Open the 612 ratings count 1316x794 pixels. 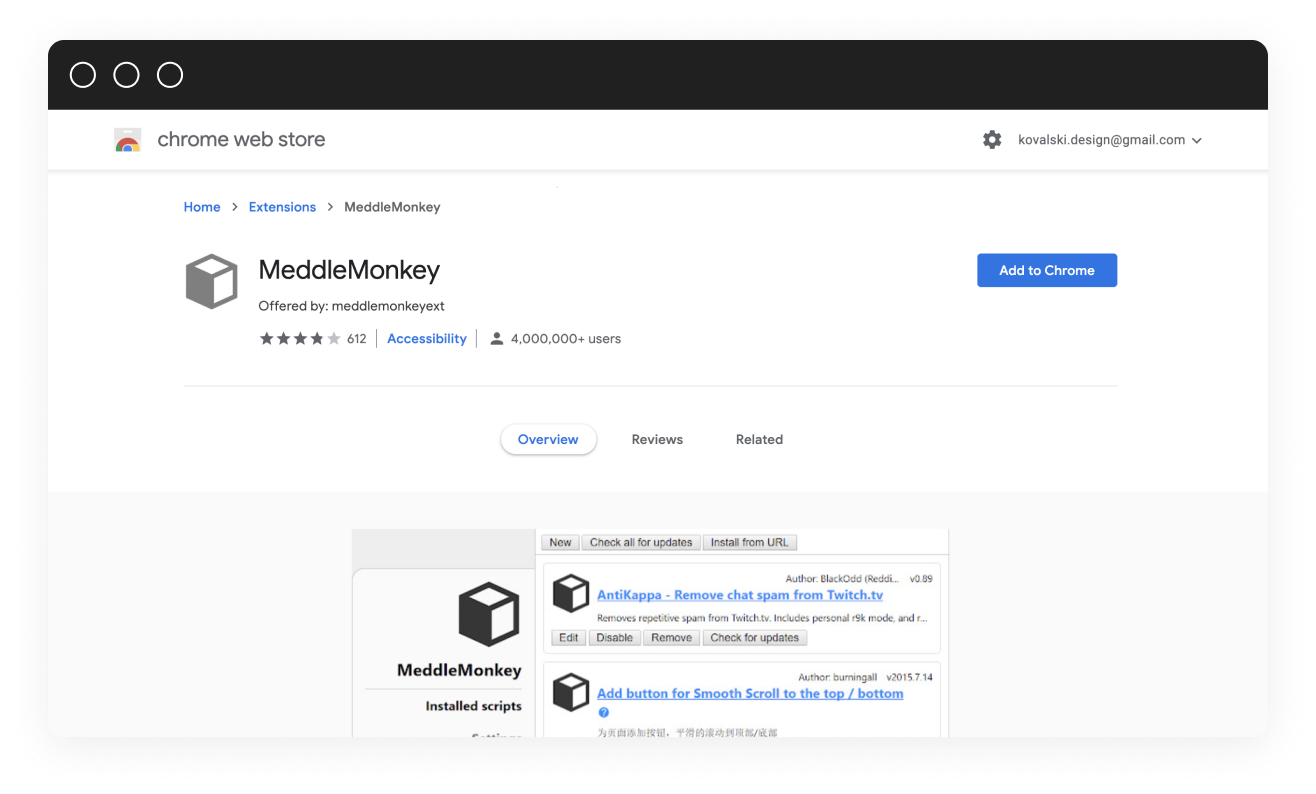pos(357,339)
